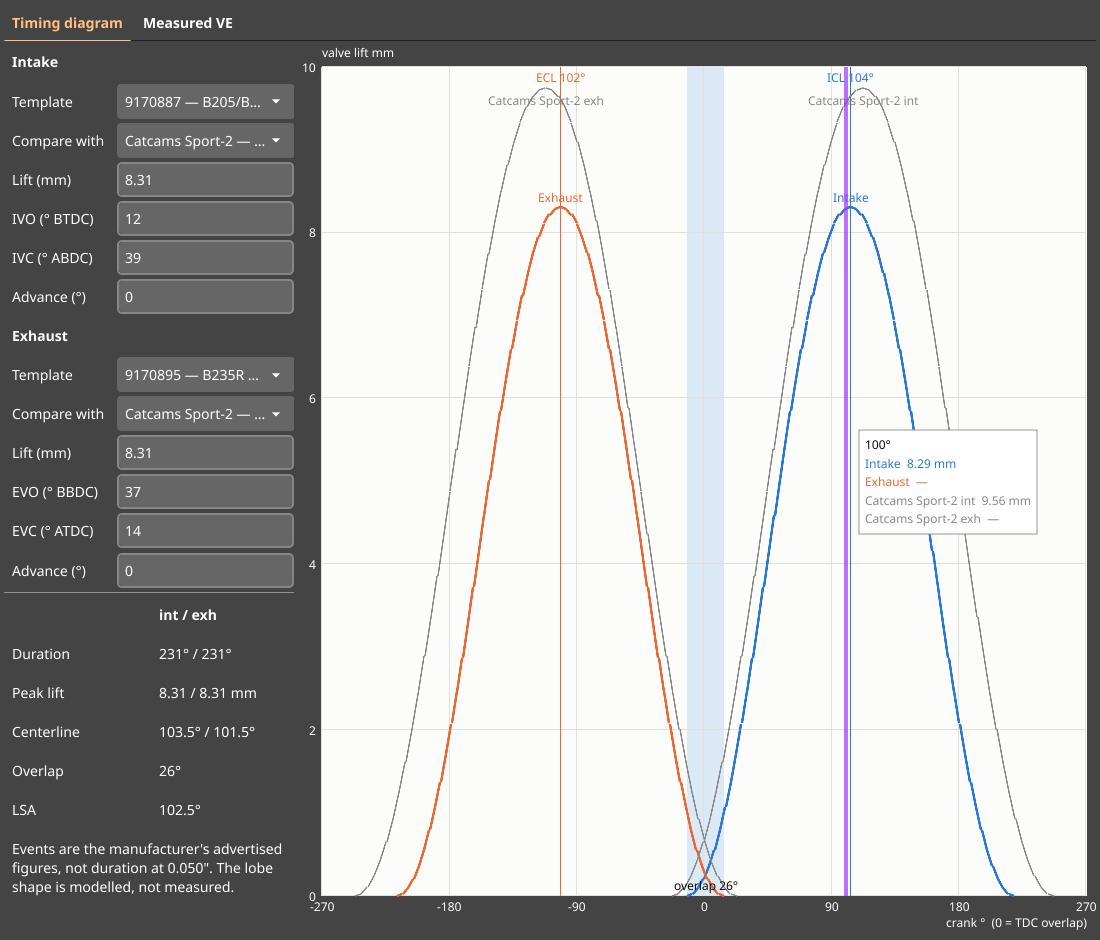Click the -180 crank axis tick label
Viewport: 1100px width, 940px height.
tap(449, 907)
